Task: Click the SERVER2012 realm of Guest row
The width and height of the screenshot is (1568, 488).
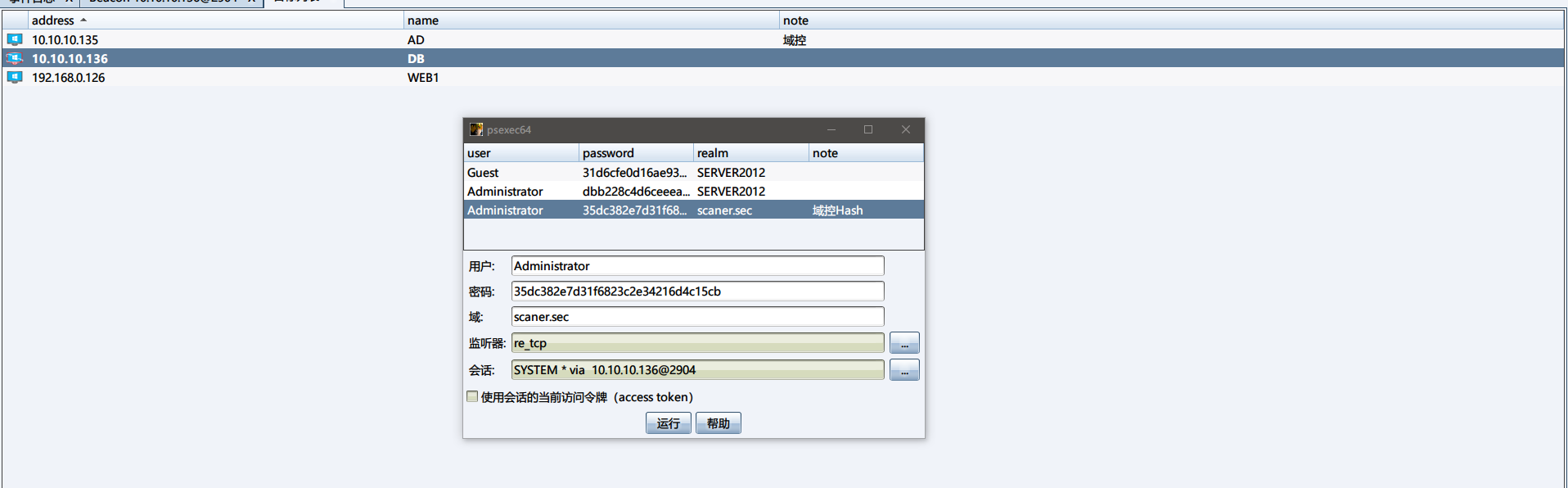Action: click(x=732, y=173)
